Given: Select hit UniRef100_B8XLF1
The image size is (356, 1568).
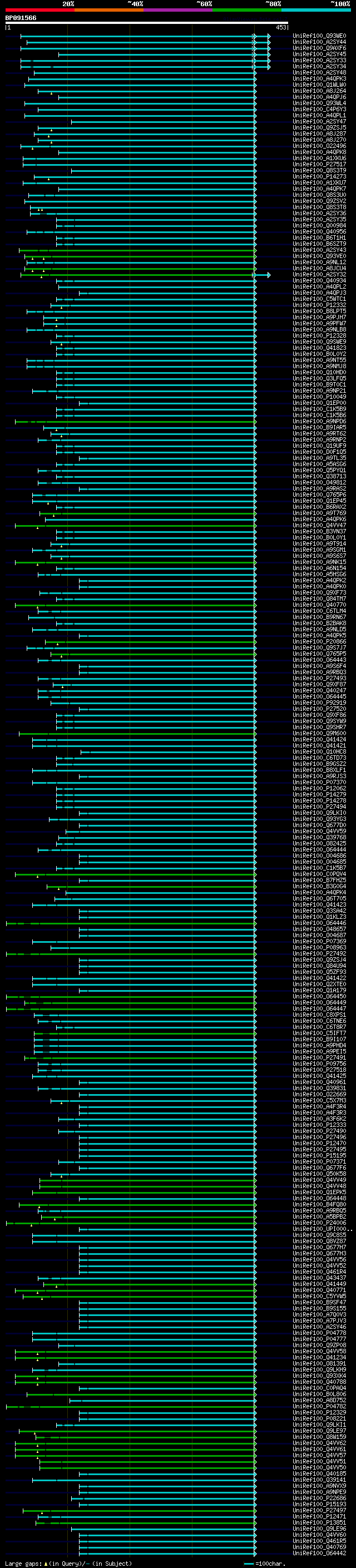Looking at the screenshot, I should 319,770.
